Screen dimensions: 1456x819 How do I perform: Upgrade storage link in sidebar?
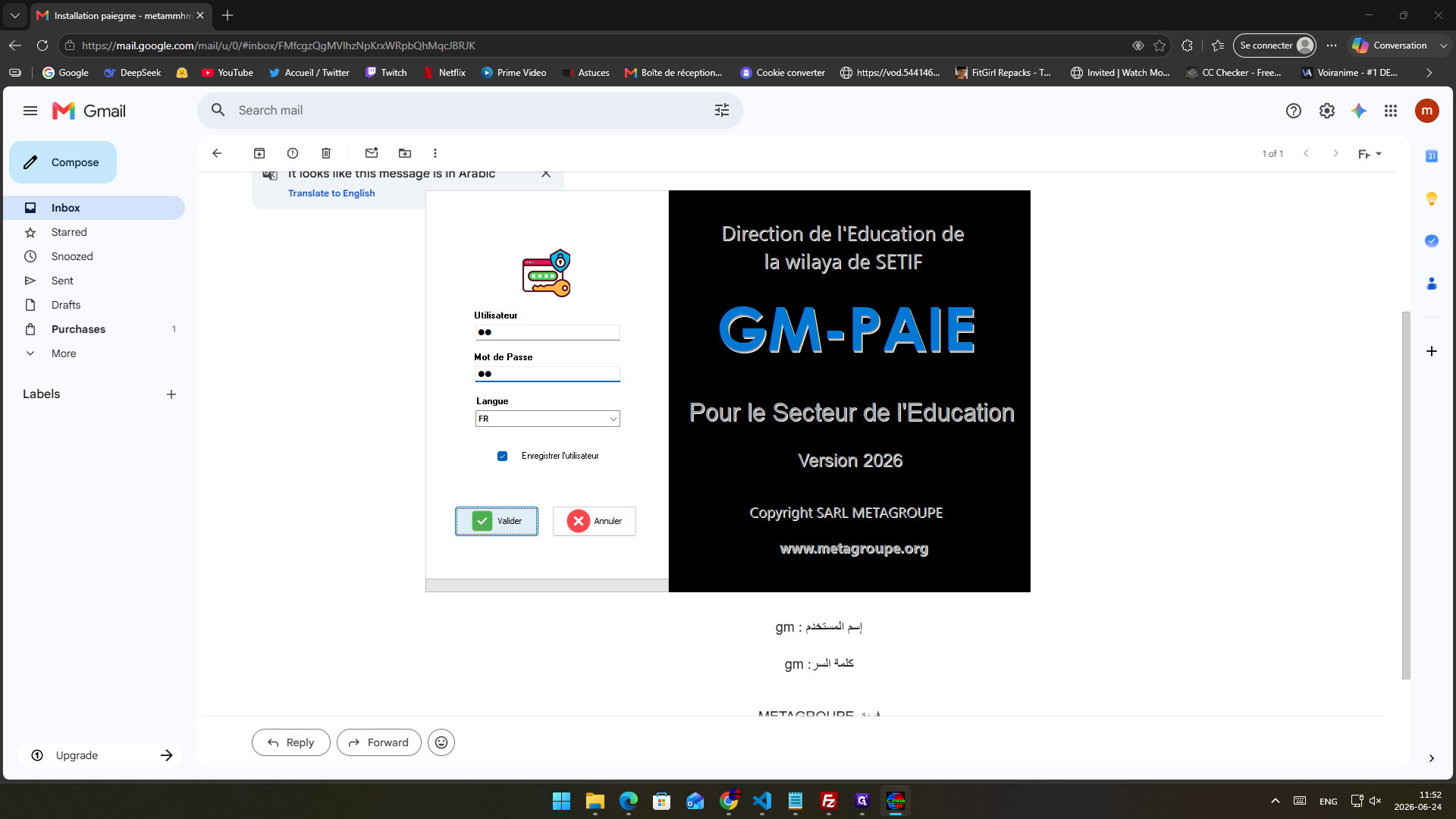pyautogui.click(x=100, y=755)
